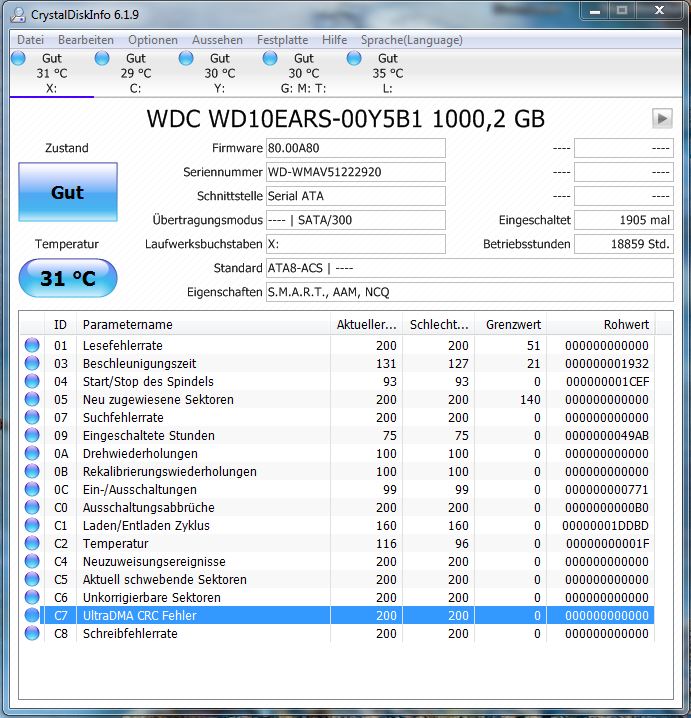Viewport: 691px width, 718px height.
Task: Click the Firmware field 80.00A80
Action: click(356, 148)
